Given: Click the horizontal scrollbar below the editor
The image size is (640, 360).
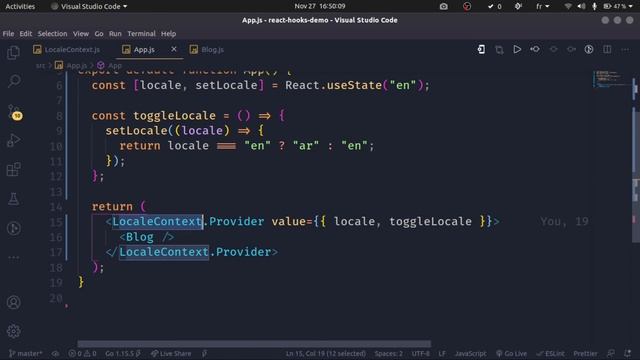Looking at the screenshot, I should tap(254, 344).
